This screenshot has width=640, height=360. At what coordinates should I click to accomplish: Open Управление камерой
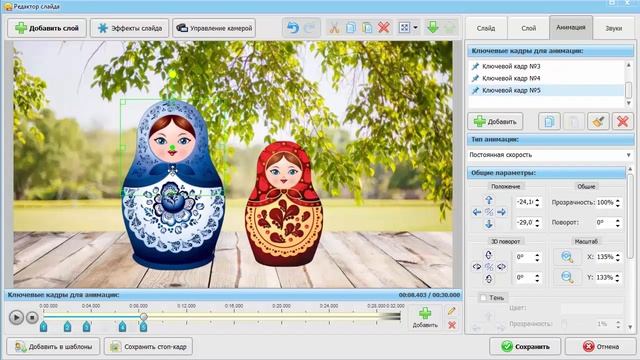point(214,28)
